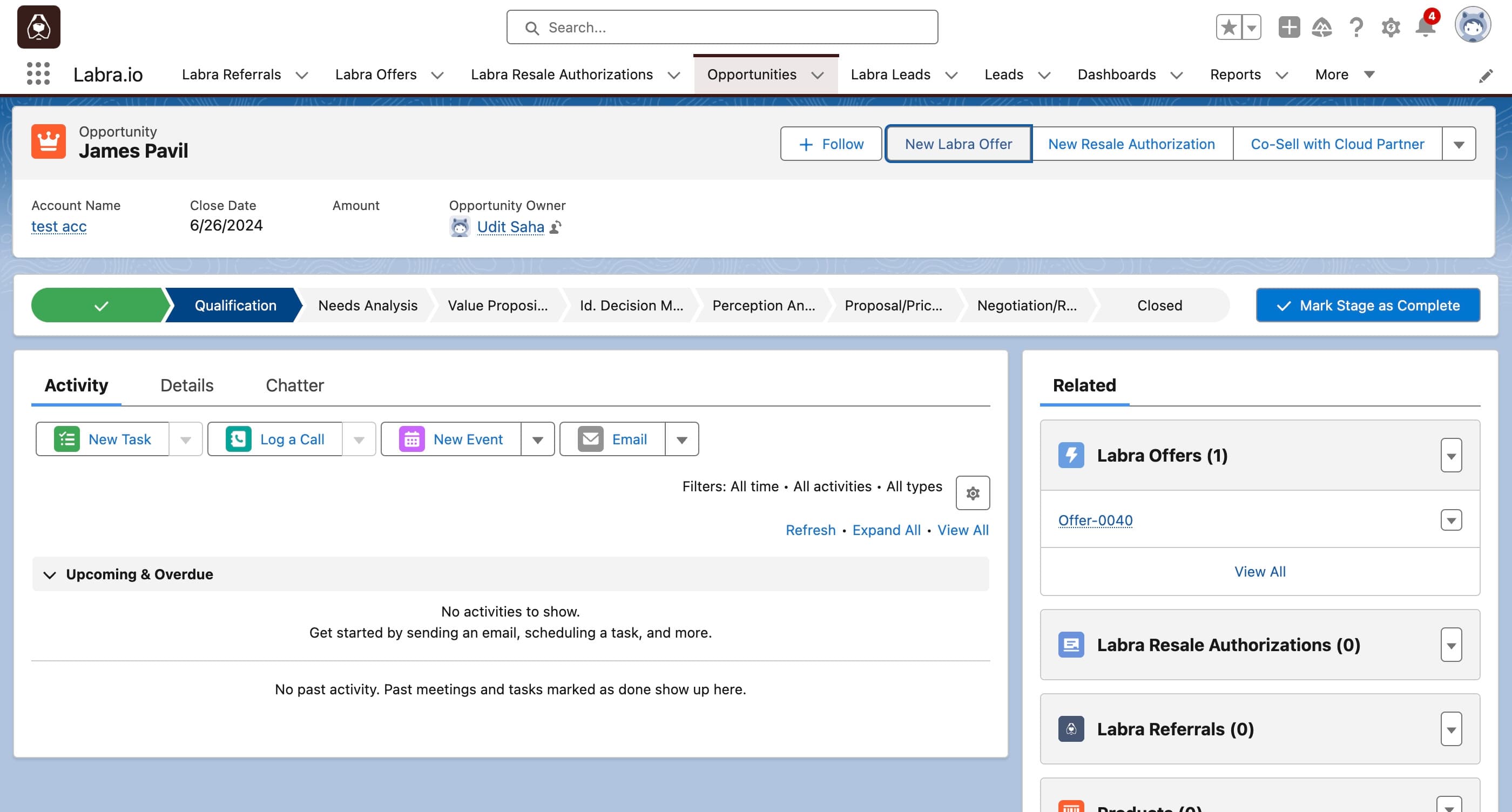The image size is (1512, 812).
Task: Open activity timeline settings gear
Action: click(x=973, y=493)
